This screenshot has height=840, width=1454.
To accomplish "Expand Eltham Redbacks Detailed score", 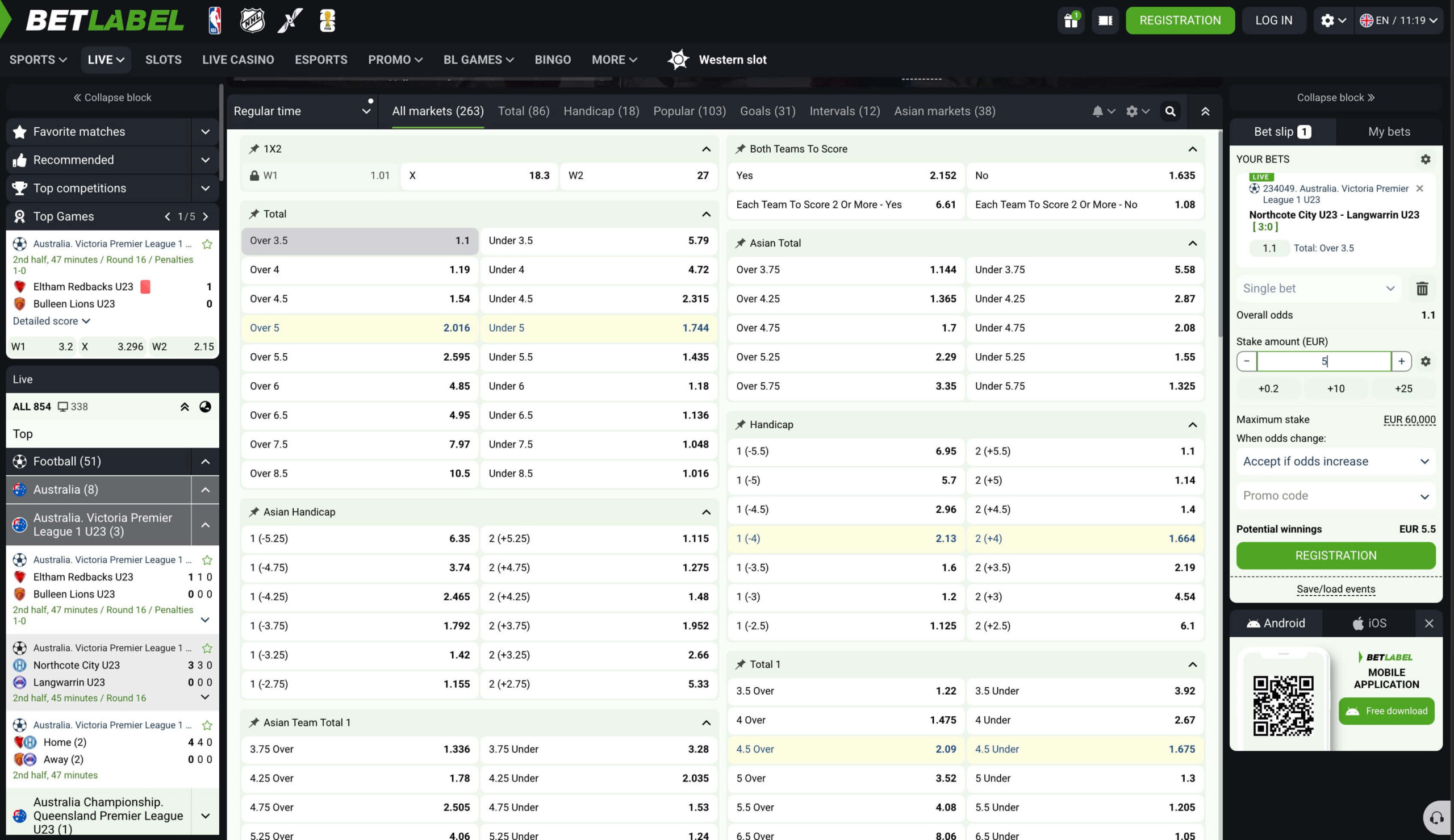I will pyautogui.click(x=51, y=321).
